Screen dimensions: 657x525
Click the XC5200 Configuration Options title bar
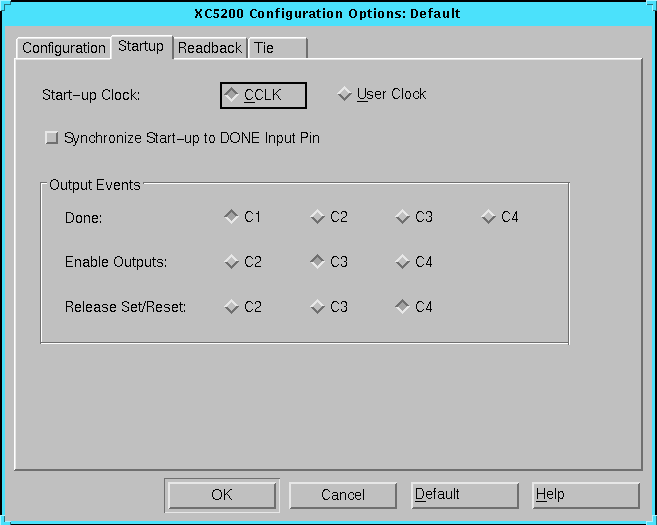point(327,13)
